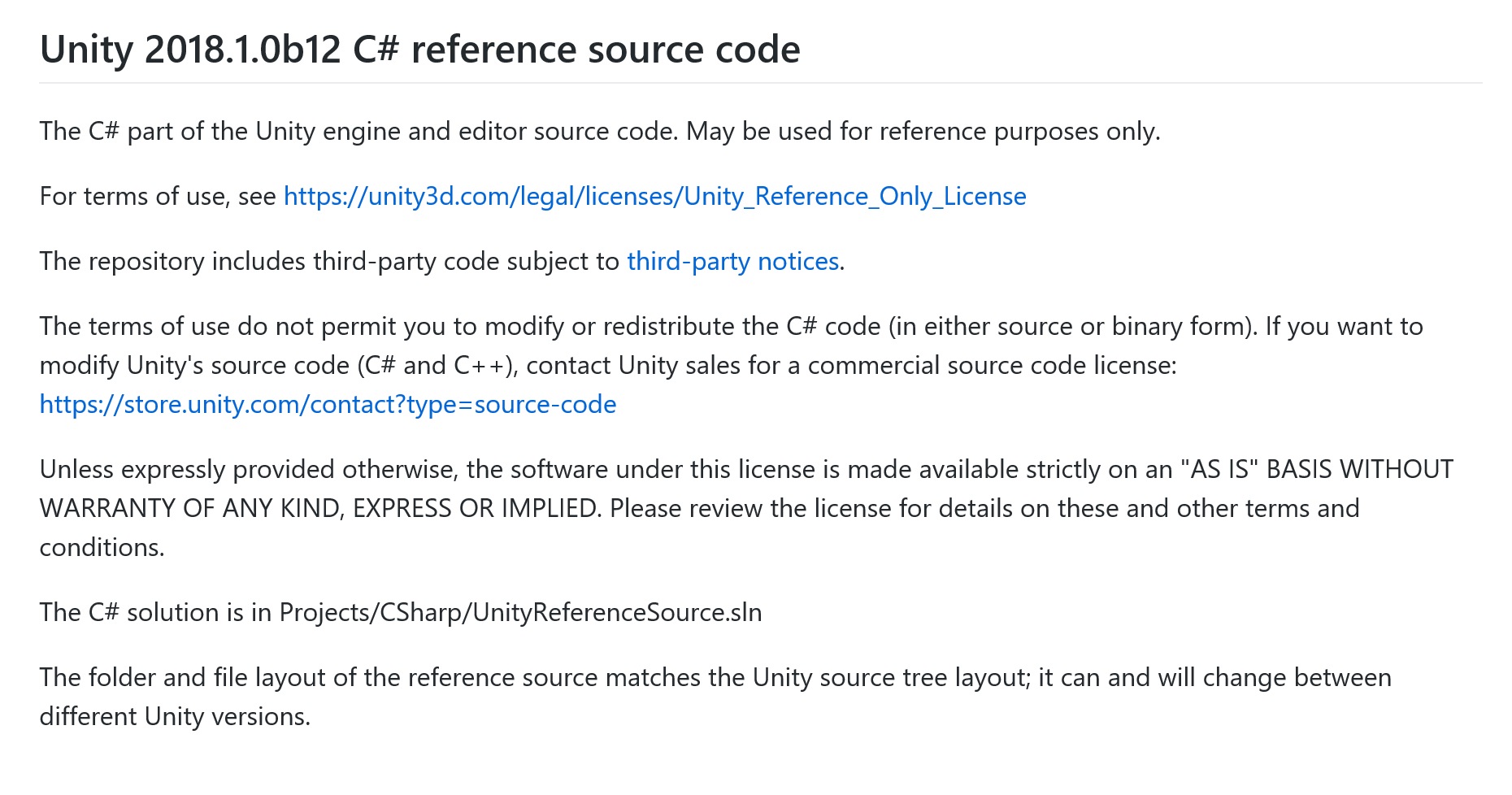Click the horizontal divider under the heading

pyautogui.click(x=761, y=83)
